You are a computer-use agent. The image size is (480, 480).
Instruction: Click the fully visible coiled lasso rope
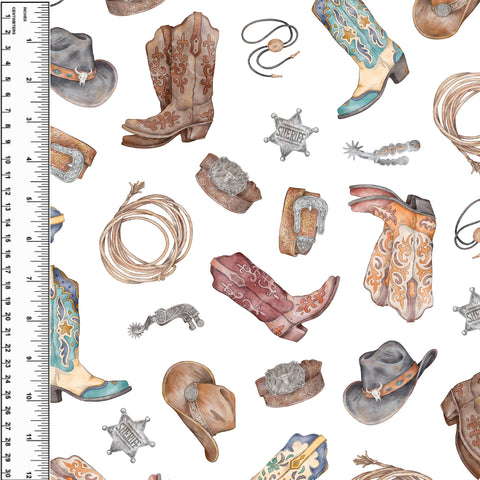[x=145, y=232]
